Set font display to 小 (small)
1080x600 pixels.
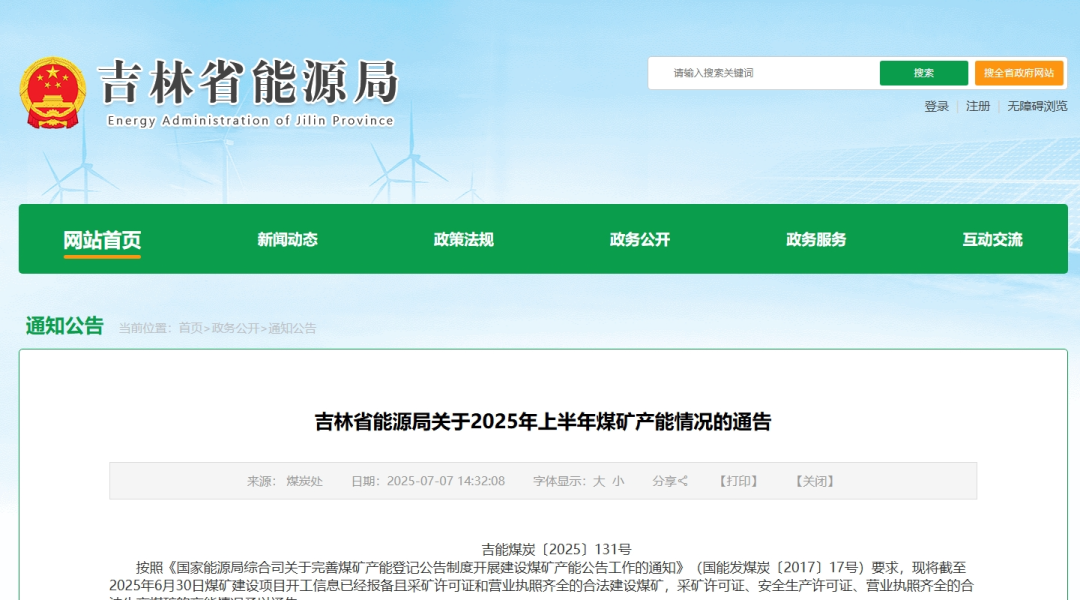tap(618, 481)
